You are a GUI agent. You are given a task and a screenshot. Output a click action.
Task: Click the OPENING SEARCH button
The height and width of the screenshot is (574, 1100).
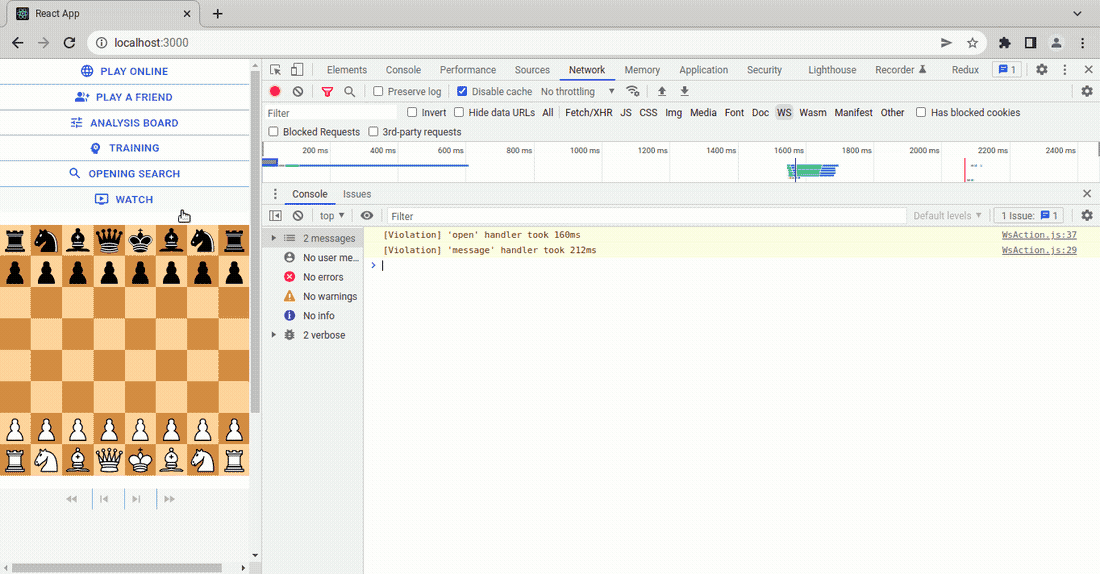click(125, 173)
